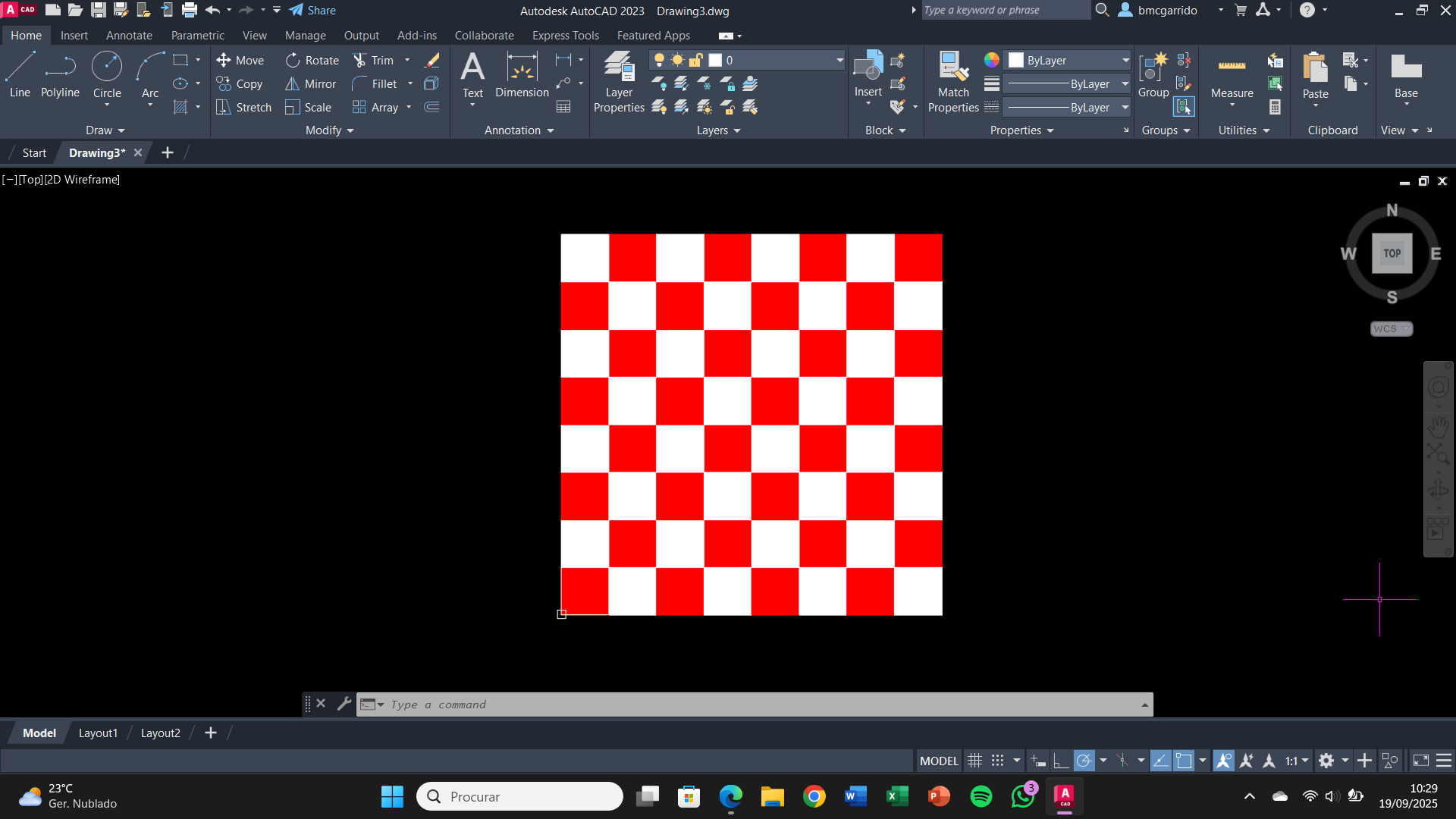Open the Layer Properties manager
1456x819 pixels.
pos(619,82)
